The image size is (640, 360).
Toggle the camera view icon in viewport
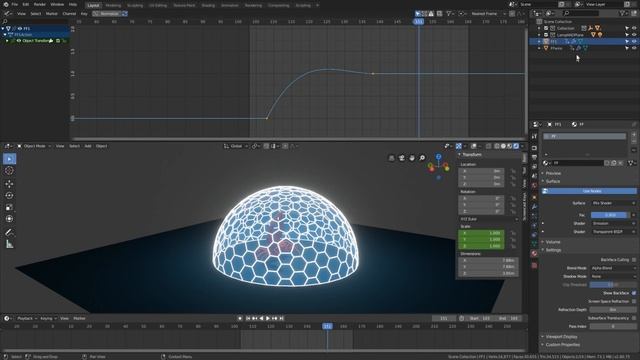click(402, 158)
